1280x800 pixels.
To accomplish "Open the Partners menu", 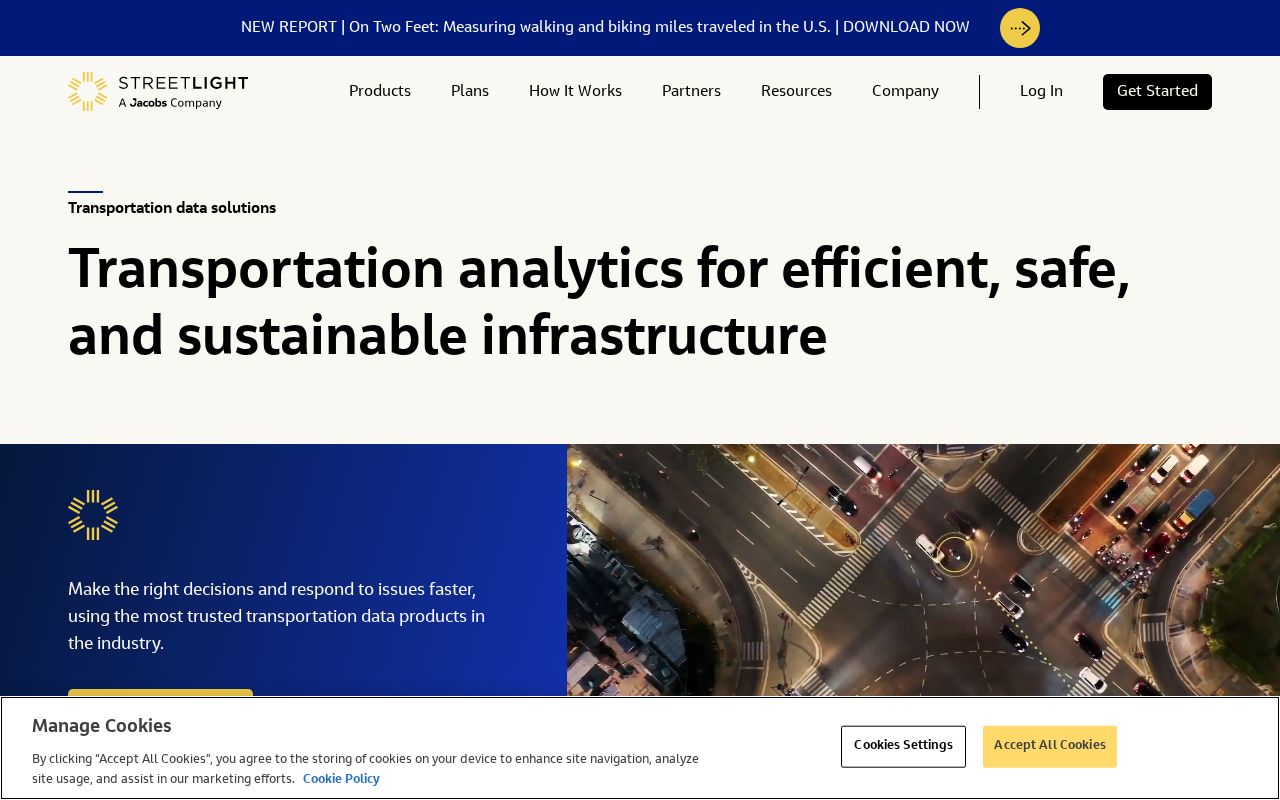I will click(x=691, y=91).
